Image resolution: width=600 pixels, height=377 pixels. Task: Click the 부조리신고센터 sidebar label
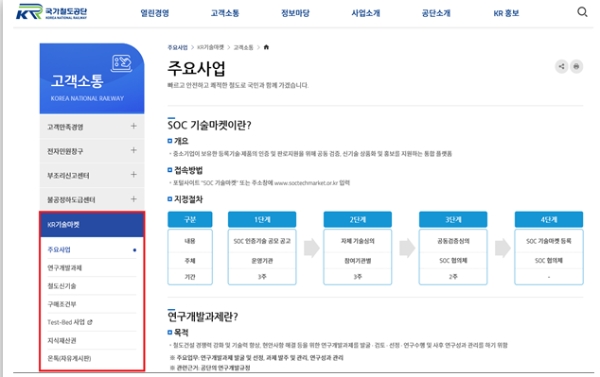68,176
